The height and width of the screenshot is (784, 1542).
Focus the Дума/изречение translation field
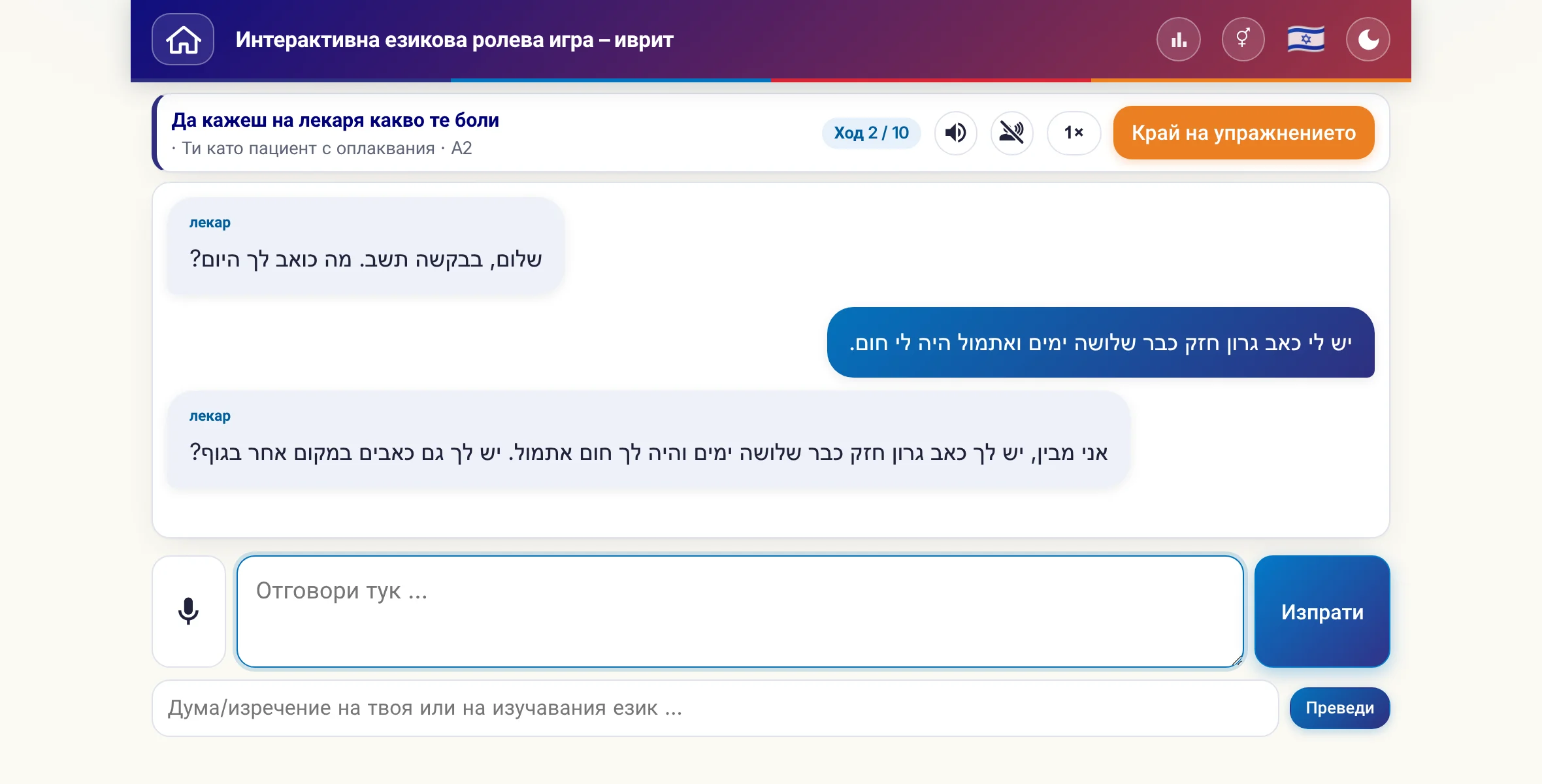715,708
